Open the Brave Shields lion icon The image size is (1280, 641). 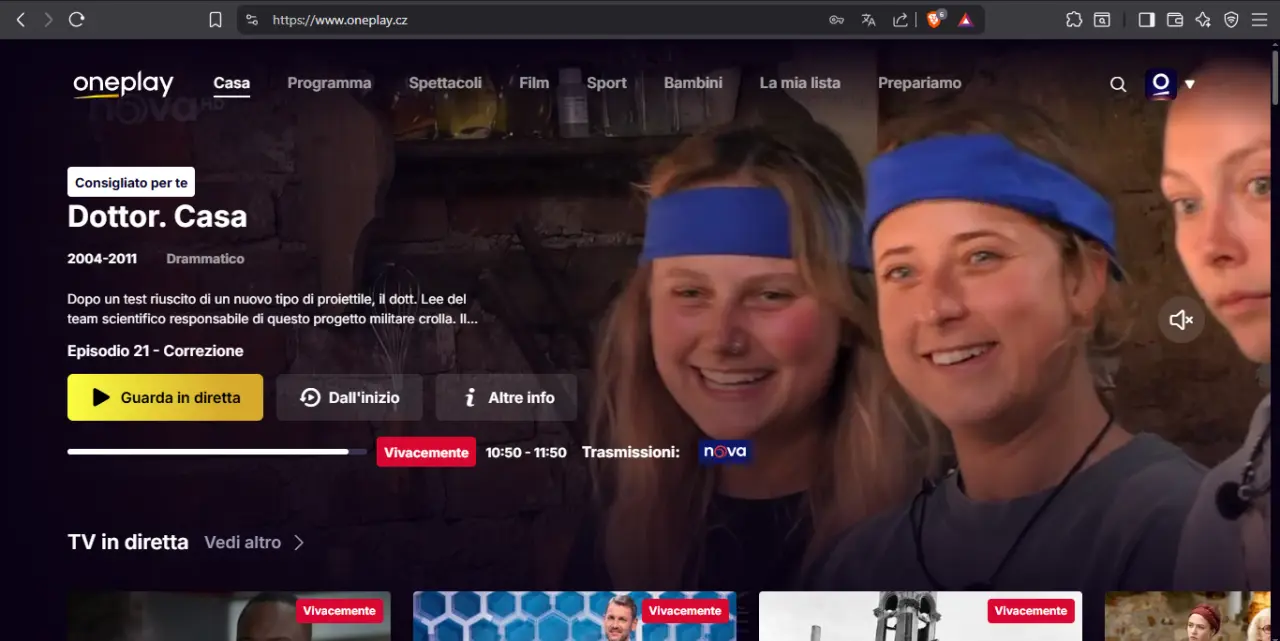935,19
